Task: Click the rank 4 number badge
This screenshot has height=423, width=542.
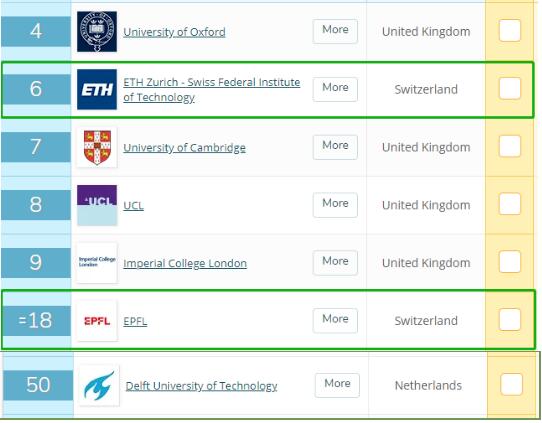Action: coord(36,31)
